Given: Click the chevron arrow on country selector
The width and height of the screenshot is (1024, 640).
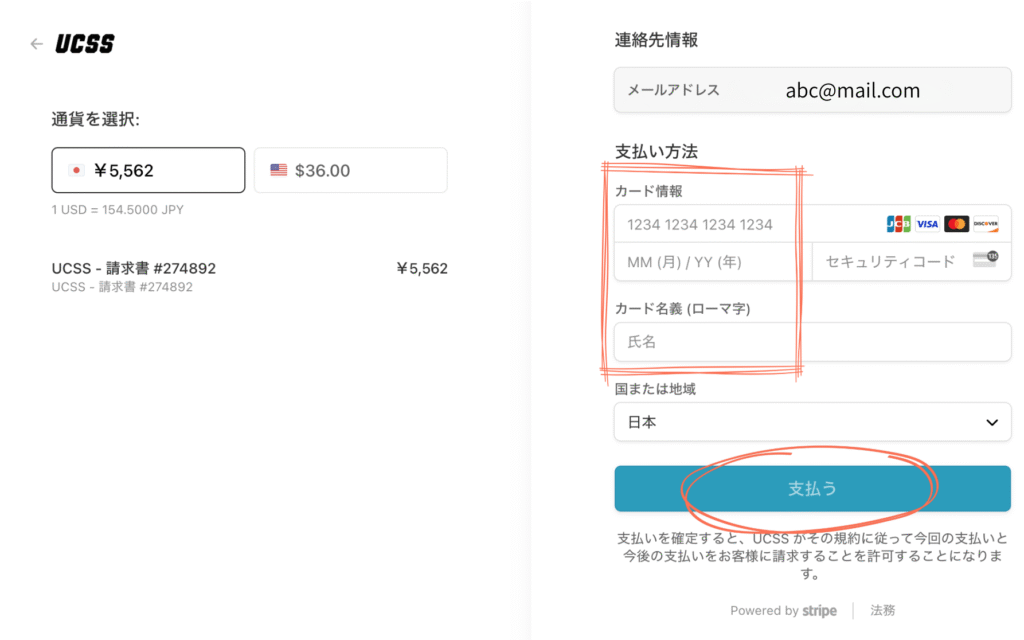Looking at the screenshot, I should (x=992, y=423).
